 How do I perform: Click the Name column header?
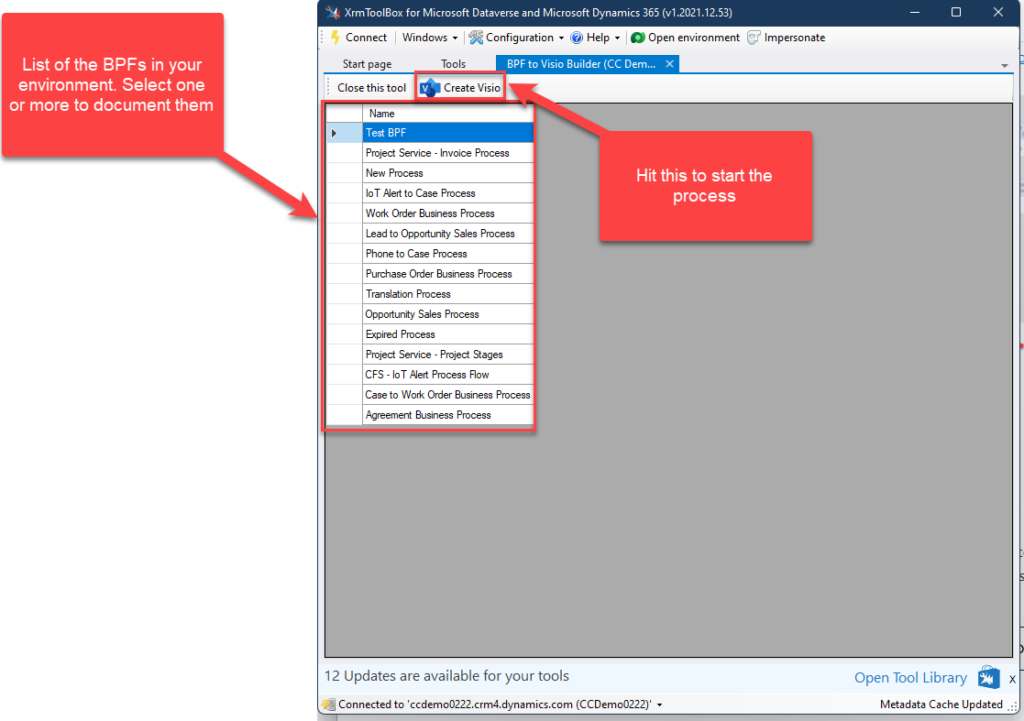click(448, 113)
